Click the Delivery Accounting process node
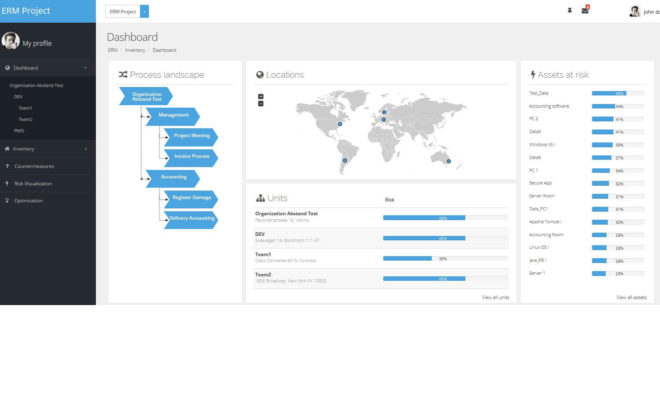The height and width of the screenshot is (420, 660). (x=191, y=220)
